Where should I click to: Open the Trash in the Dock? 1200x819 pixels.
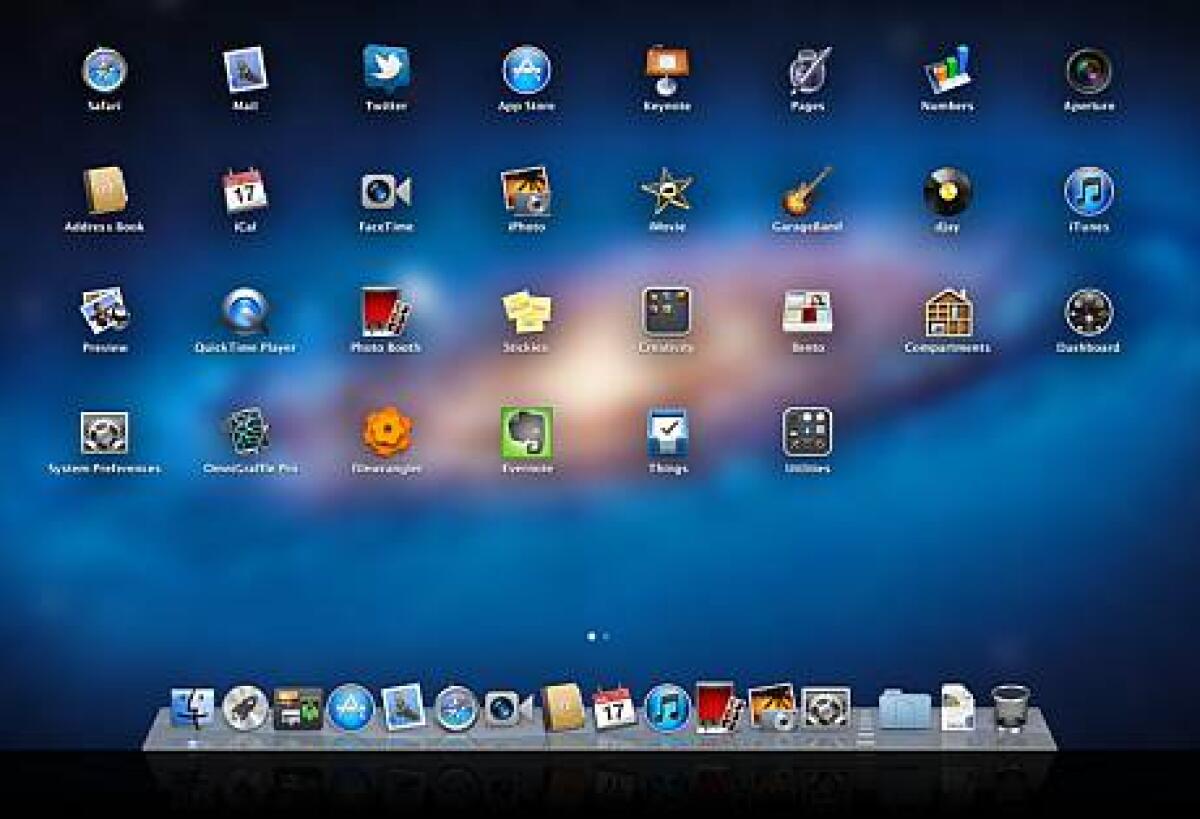(x=1011, y=708)
